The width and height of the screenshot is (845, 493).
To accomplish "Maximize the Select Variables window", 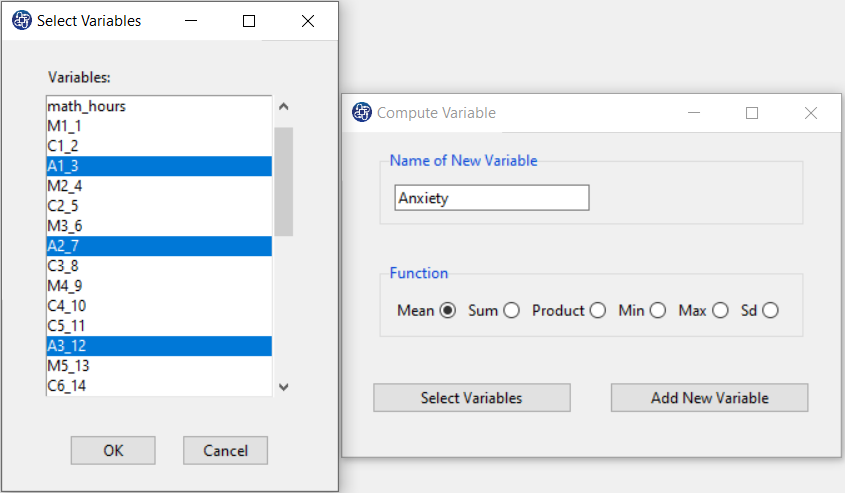I will point(248,21).
